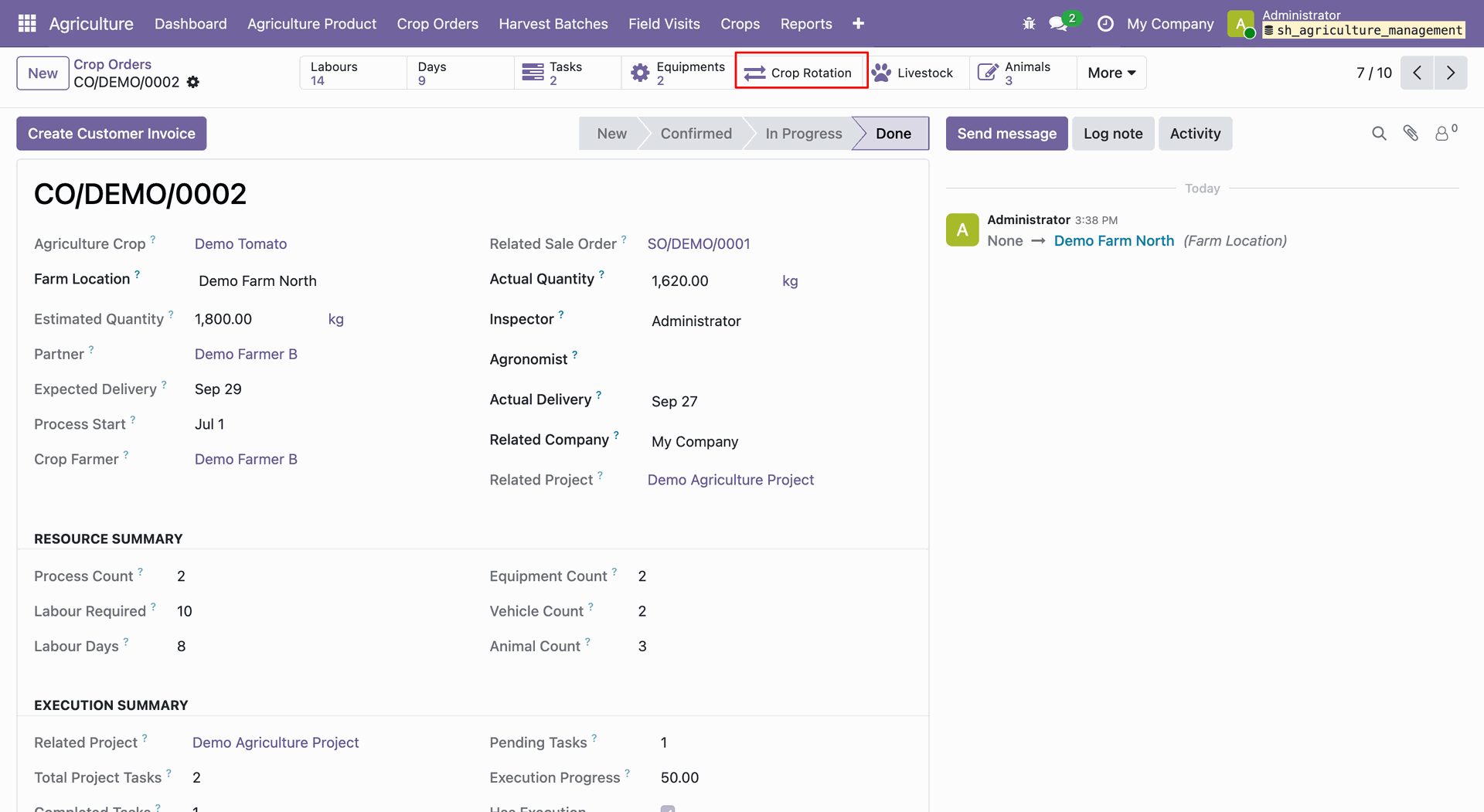Image resolution: width=1484 pixels, height=812 pixels.
Task: Set status to In Progress
Action: tap(804, 134)
